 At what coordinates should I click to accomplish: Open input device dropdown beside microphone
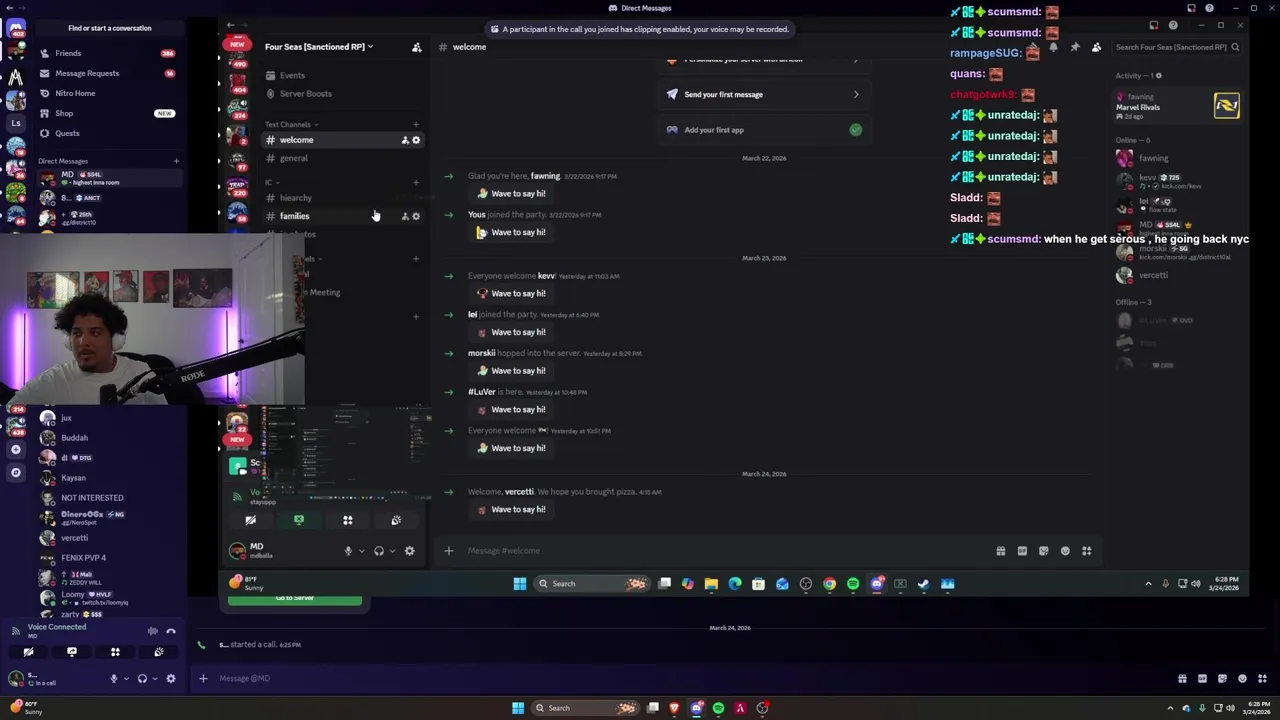point(126,678)
